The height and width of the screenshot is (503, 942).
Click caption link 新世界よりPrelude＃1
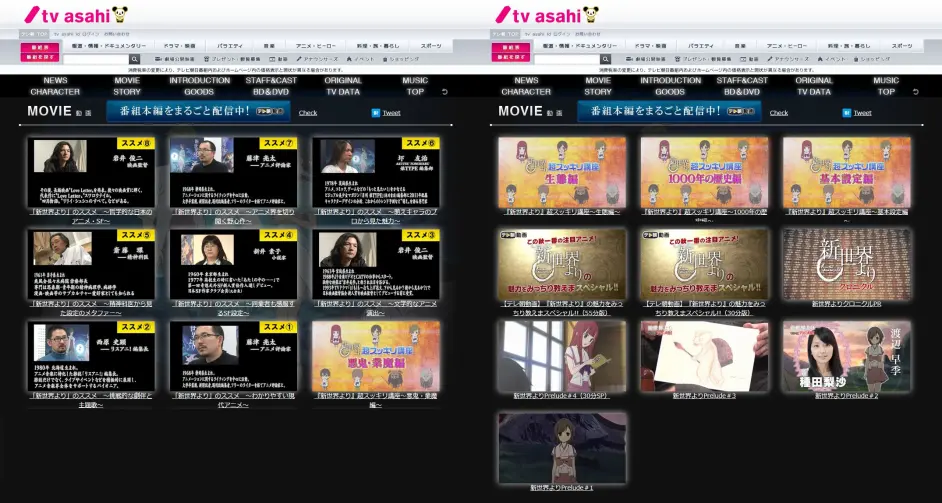(x=562, y=488)
